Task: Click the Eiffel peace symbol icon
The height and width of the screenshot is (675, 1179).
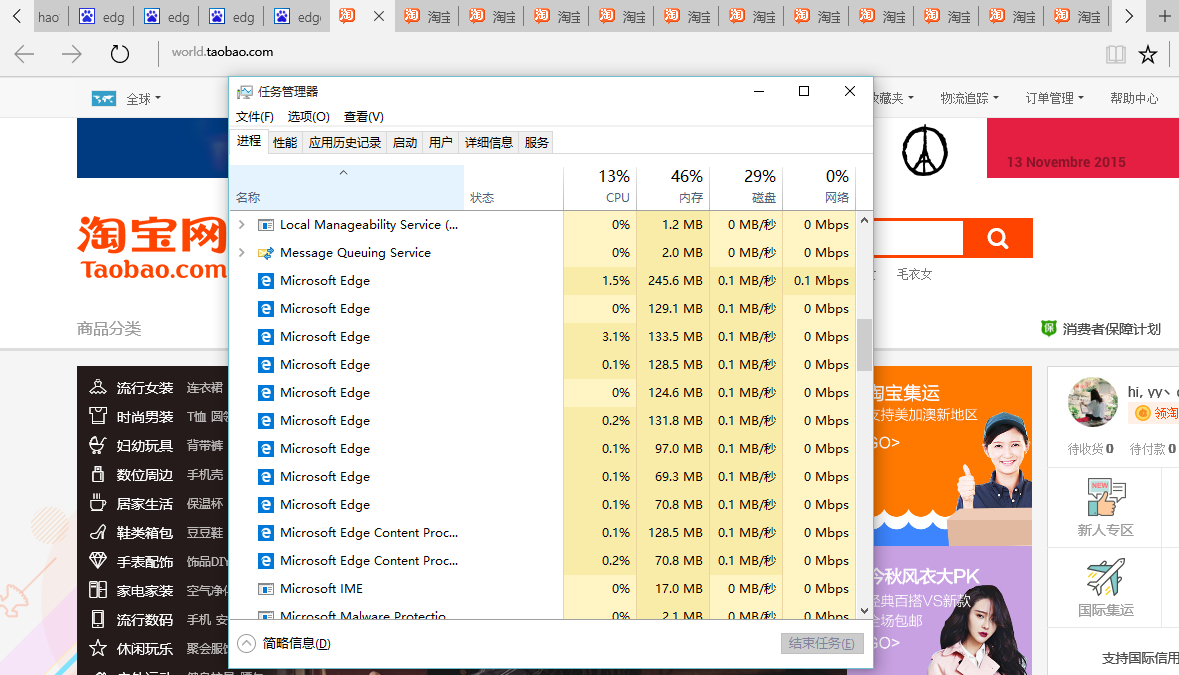Action: (925, 150)
